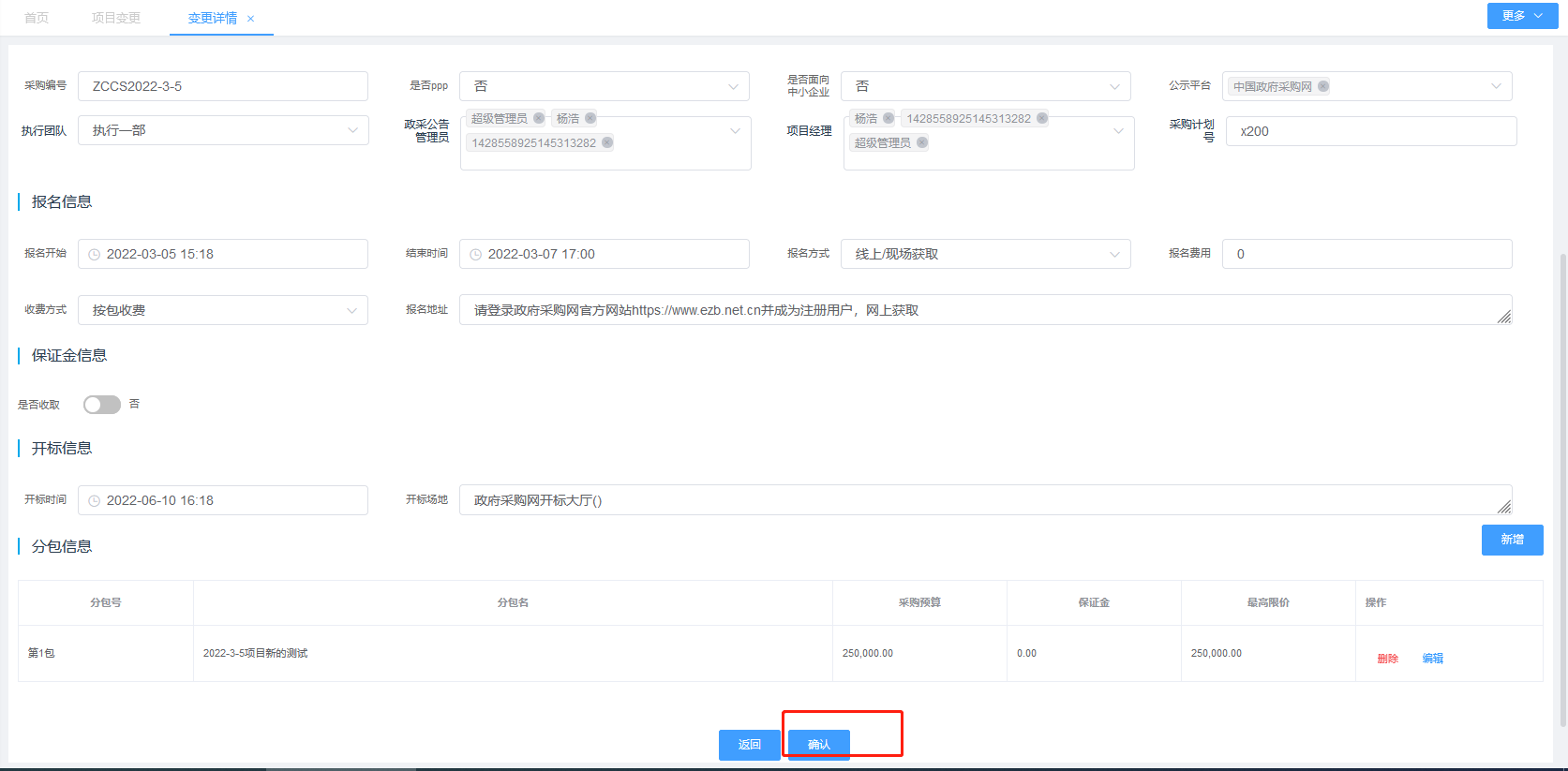Image resolution: width=1568 pixels, height=771 pixels.
Task: Remove 杨浩 tag in 政采公告管理员
Action: pos(590,118)
